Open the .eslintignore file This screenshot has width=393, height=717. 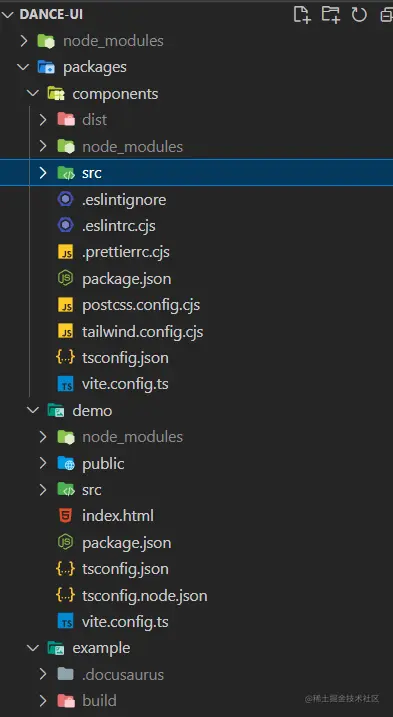(x=124, y=200)
